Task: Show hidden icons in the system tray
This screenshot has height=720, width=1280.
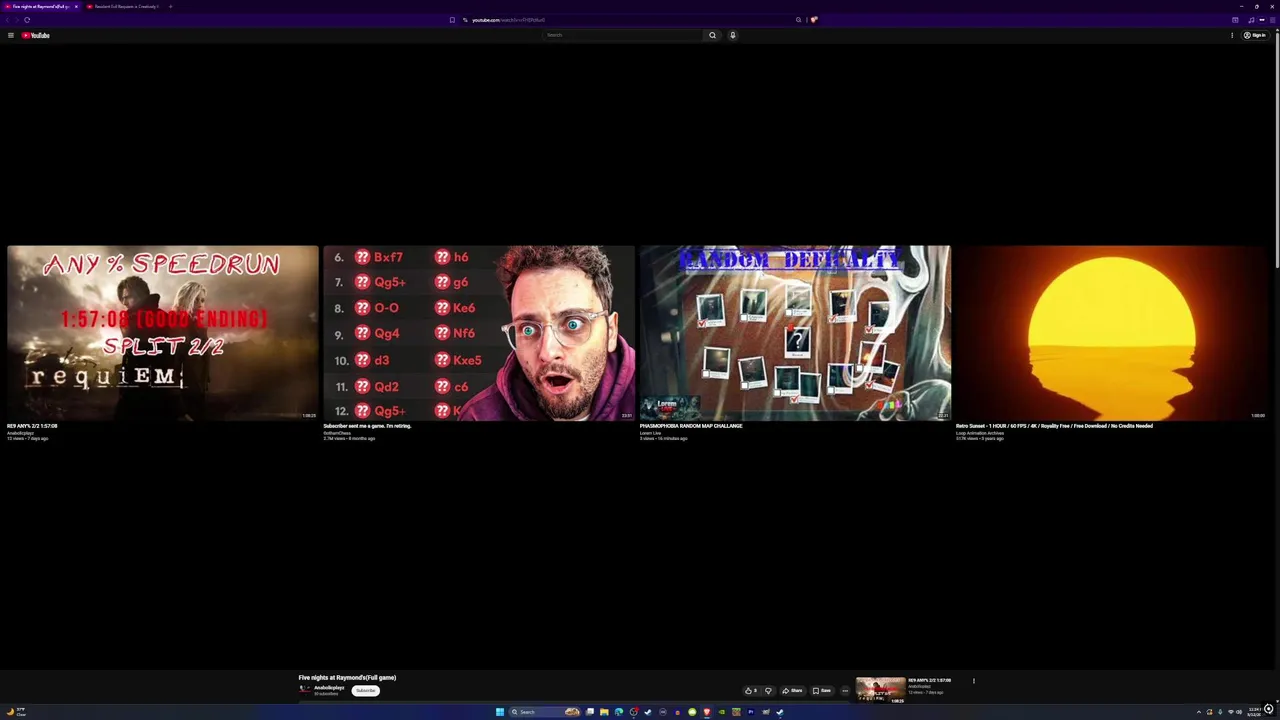Action: 1199,712
